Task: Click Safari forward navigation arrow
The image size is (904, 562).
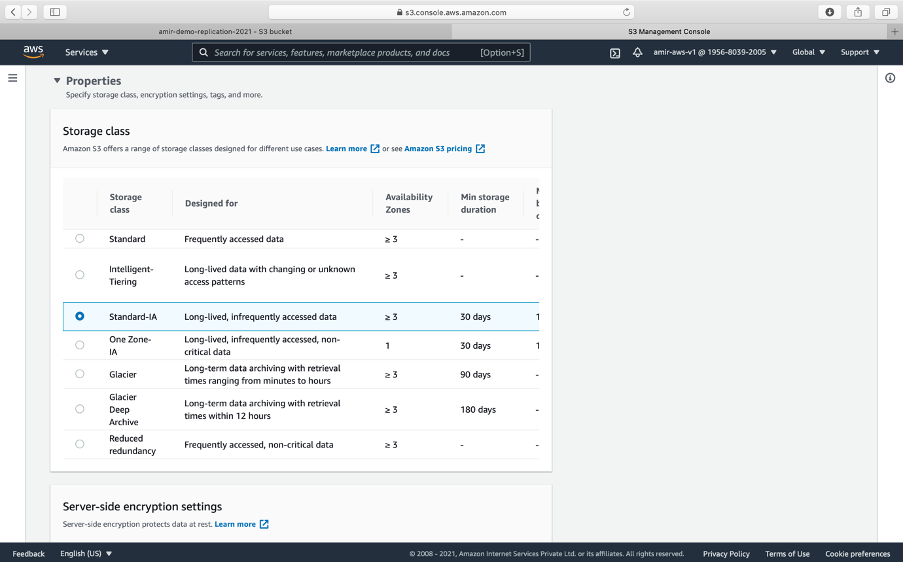Action: 29,12
